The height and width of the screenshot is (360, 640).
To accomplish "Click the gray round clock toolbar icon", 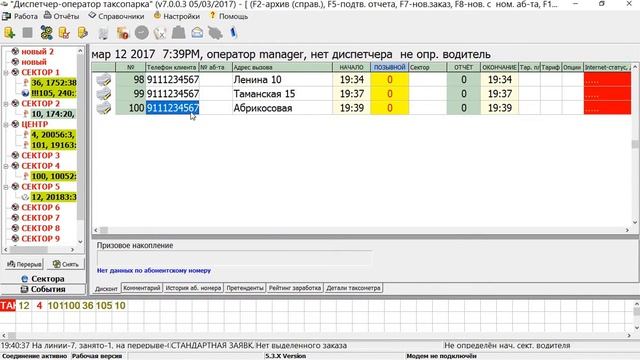I will click(142, 33).
